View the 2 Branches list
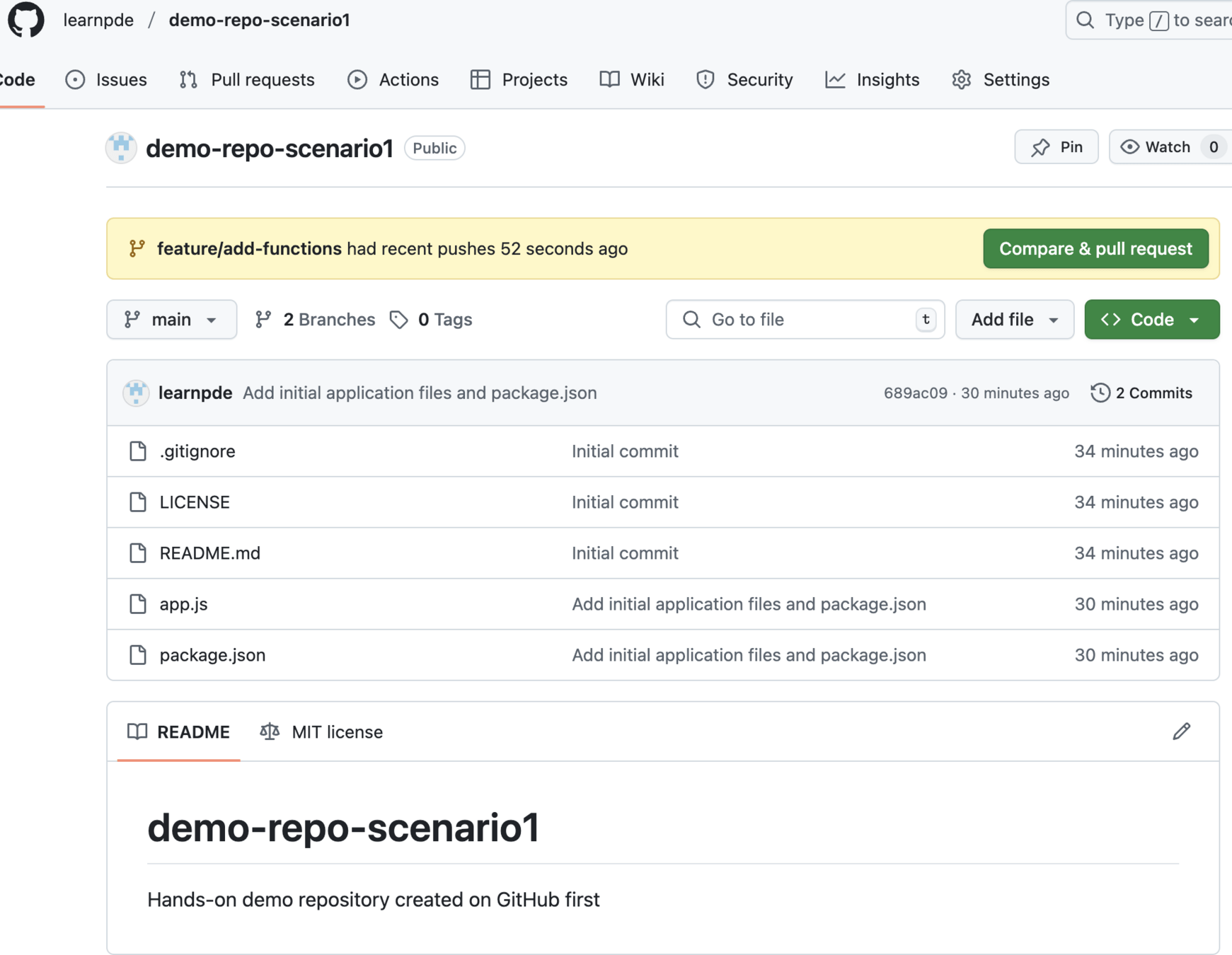 [316, 319]
